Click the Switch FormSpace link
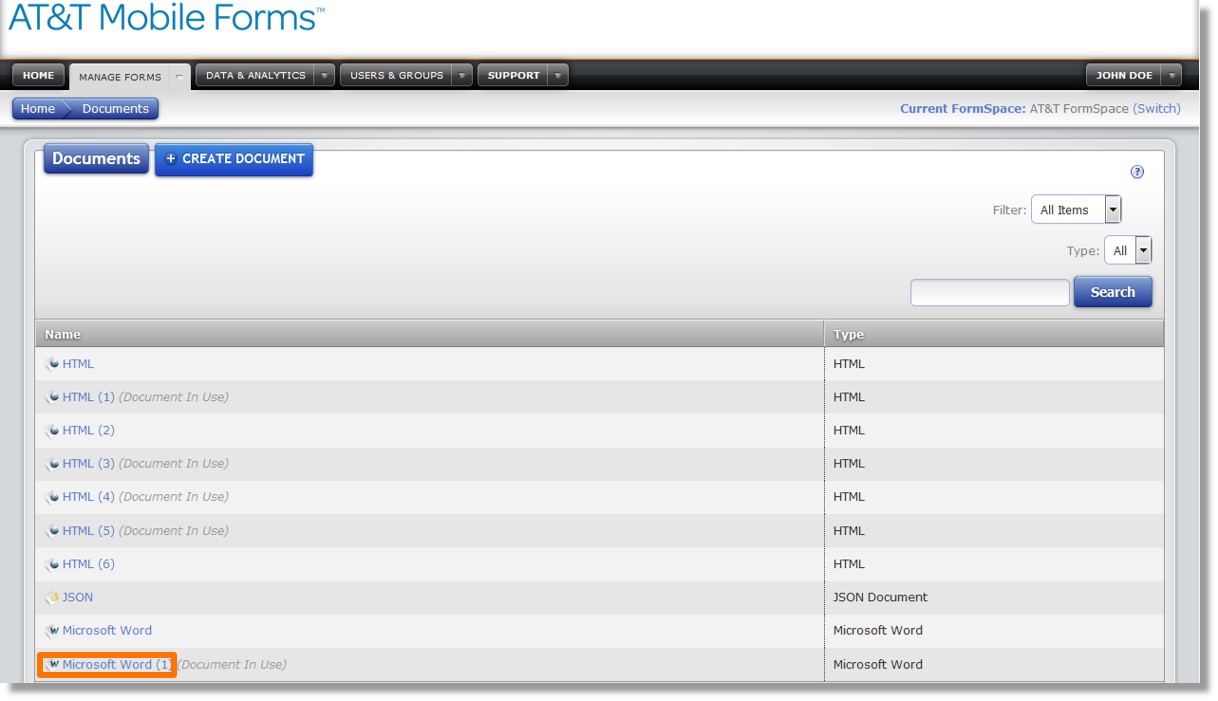 1157,109
